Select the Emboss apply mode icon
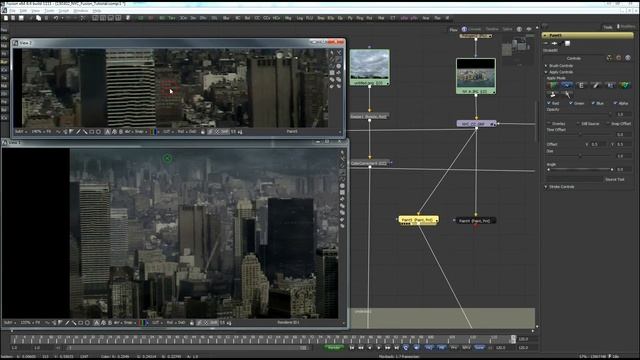 click(x=581, y=85)
